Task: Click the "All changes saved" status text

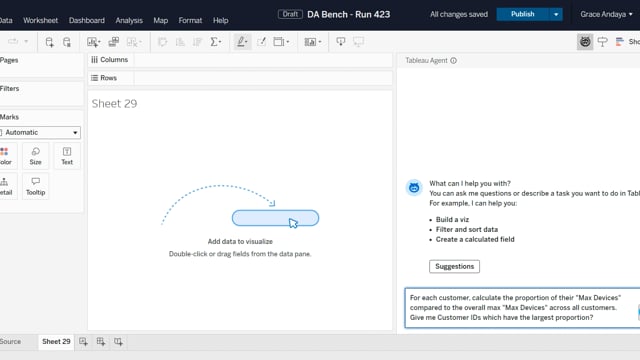Action: [x=459, y=14]
